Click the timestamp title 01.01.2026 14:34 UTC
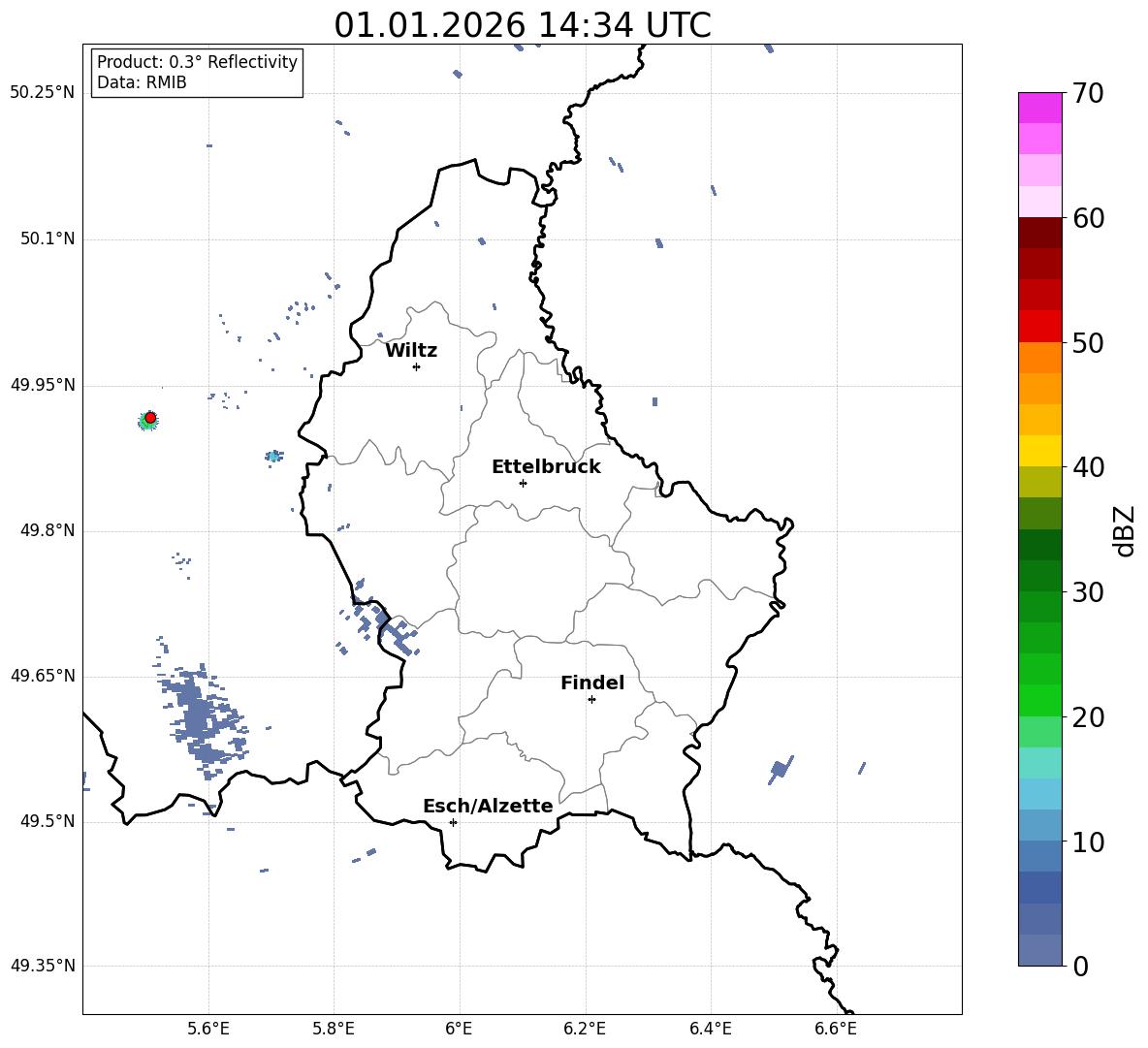The height and width of the screenshot is (1048, 1148). point(522,25)
